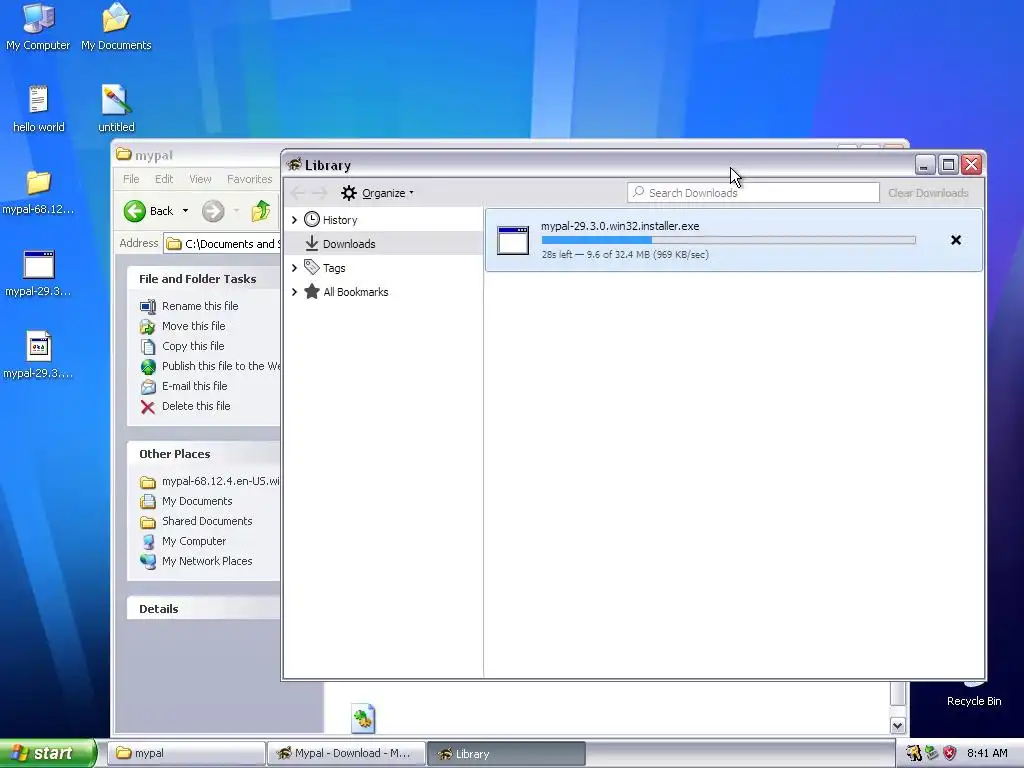Click the Up folder icon in mypal window
Image resolution: width=1024 pixels, height=768 pixels.
[x=261, y=211]
